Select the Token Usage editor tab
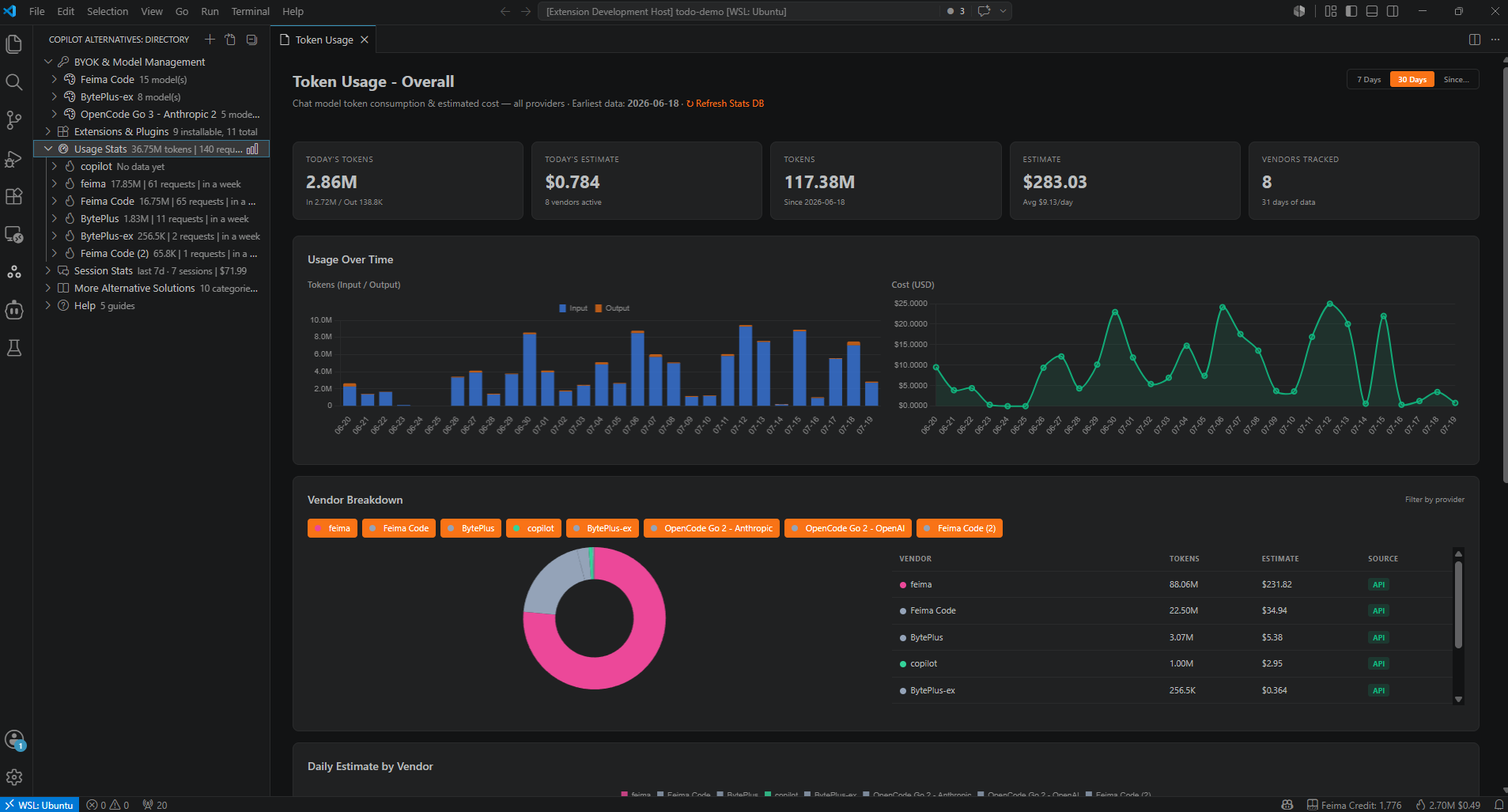Screen dimensions: 1508x812 [323, 40]
